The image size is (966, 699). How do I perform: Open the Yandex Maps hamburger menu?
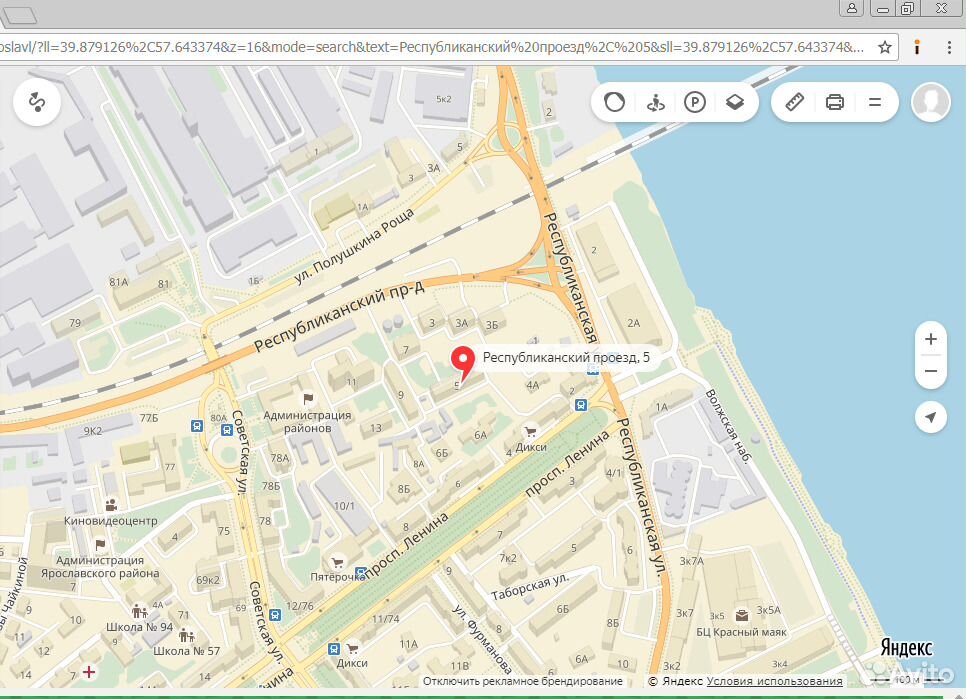(875, 102)
